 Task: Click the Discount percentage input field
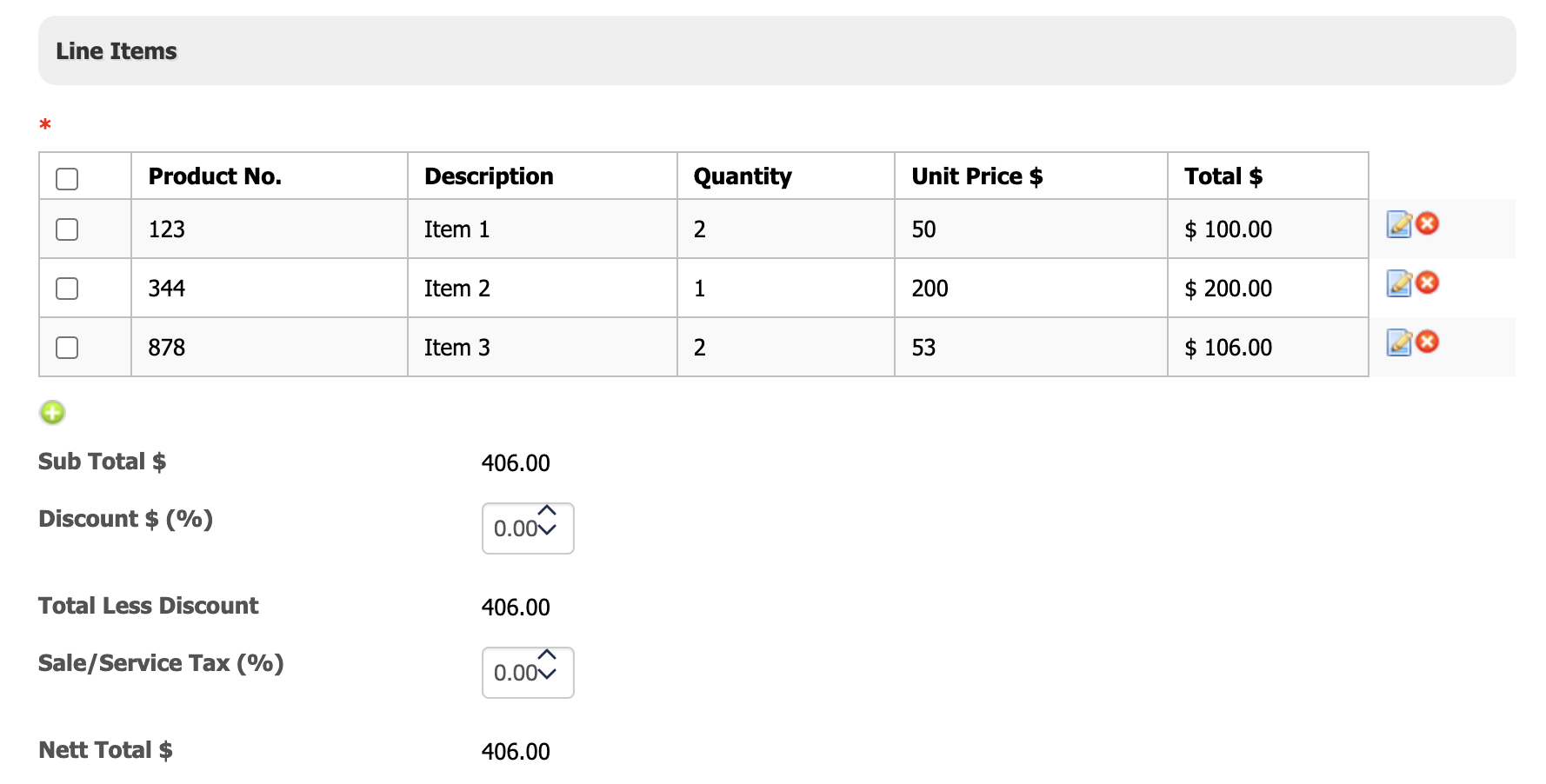point(514,528)
